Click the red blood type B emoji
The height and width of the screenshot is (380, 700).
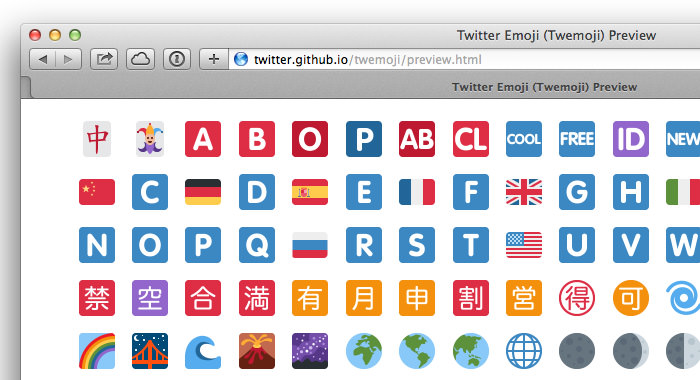257,139
